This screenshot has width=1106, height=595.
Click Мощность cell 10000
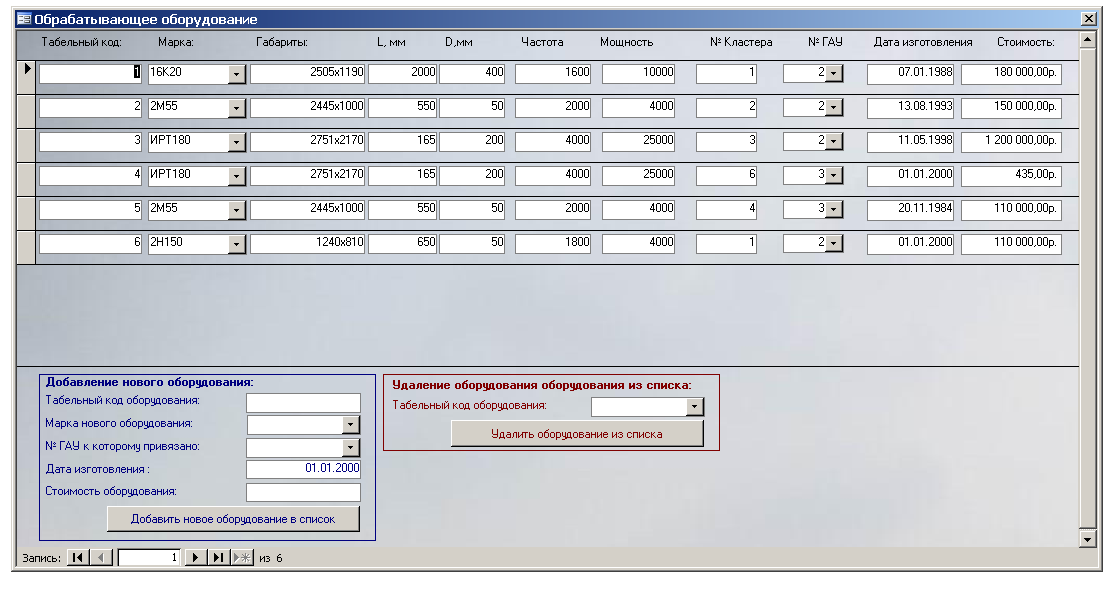point(638,73)
